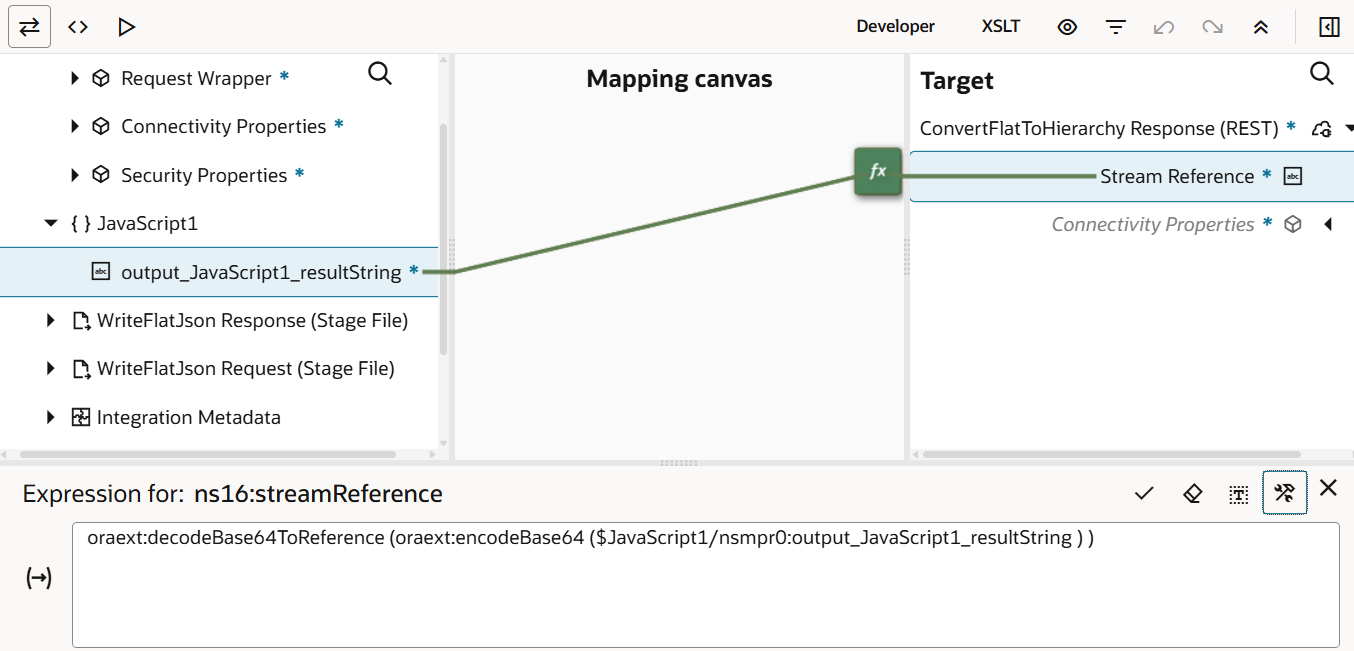
Task: Expand Integration Metadata node
Action: [51, 417]
